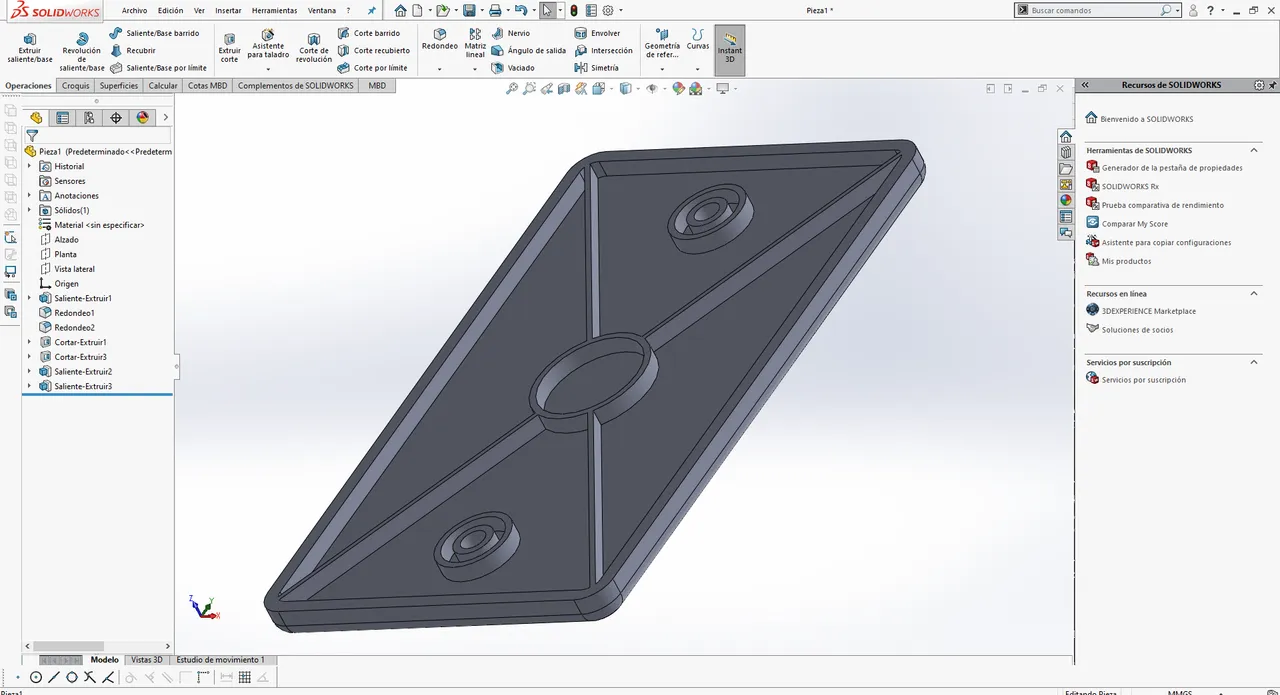
Task: Switch to the Calcular tab
Action: pos(163,86)
